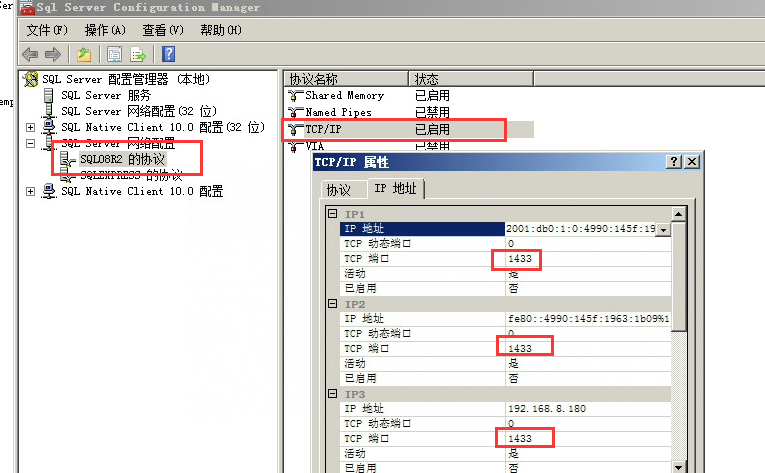
Task: Click the property list scroll down arrow
Action: pos(679,467)
